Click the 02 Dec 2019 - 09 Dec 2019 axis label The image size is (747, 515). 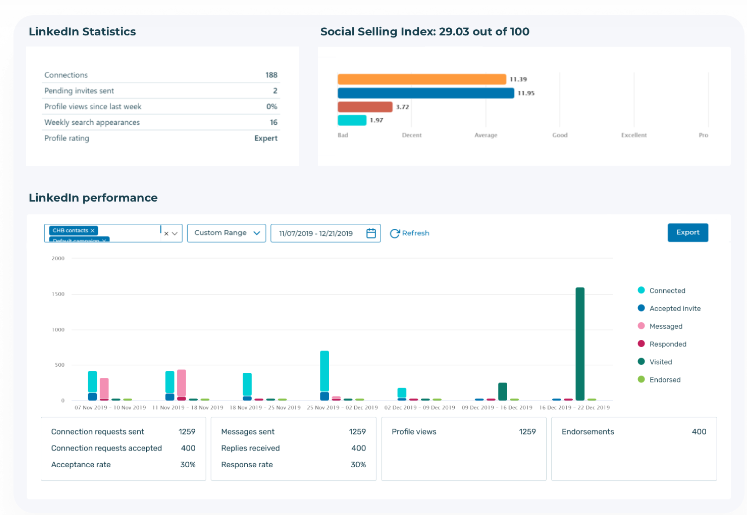419,408
